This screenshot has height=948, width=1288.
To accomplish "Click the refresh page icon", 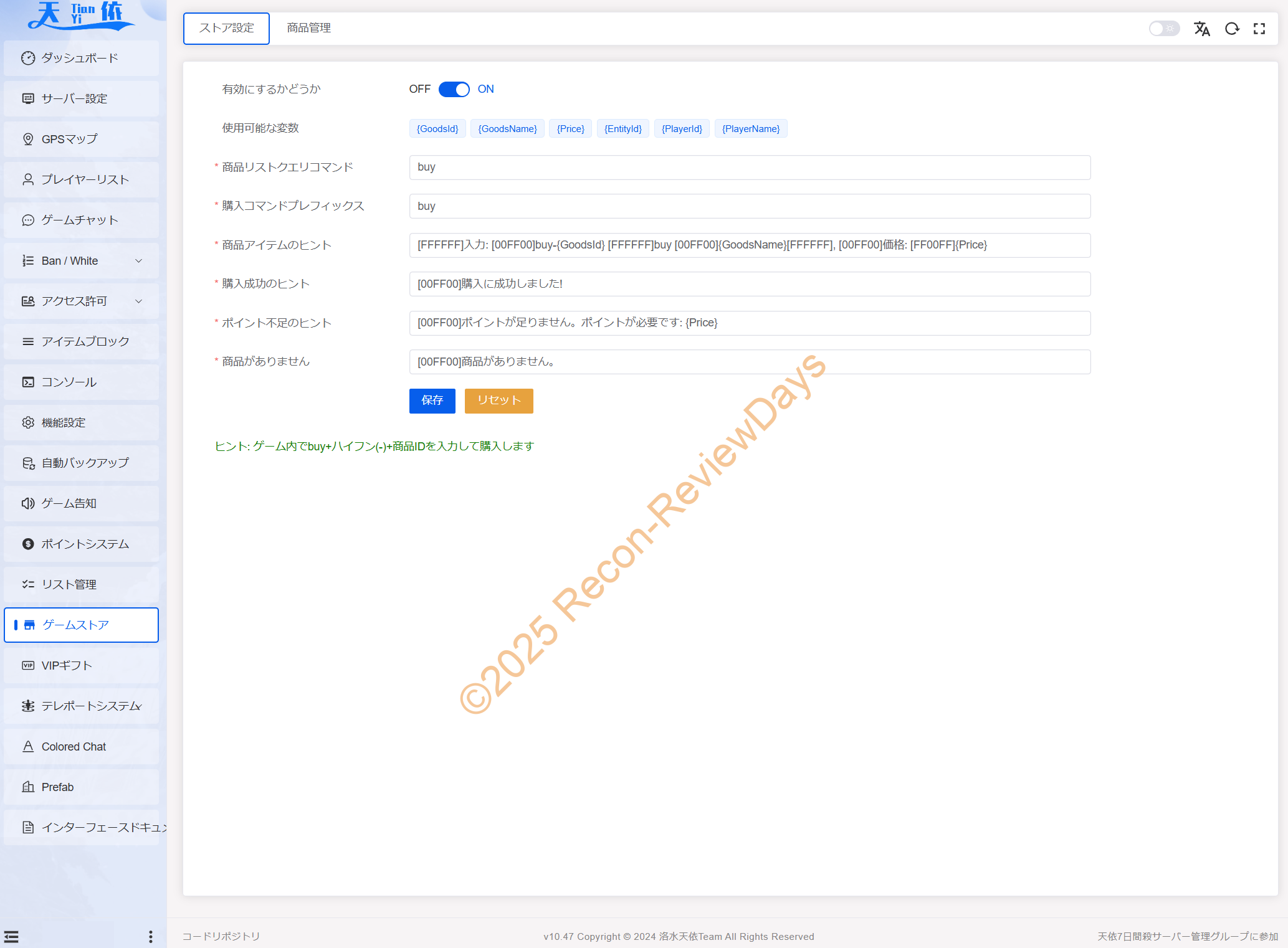I will tap(1231, 29).
